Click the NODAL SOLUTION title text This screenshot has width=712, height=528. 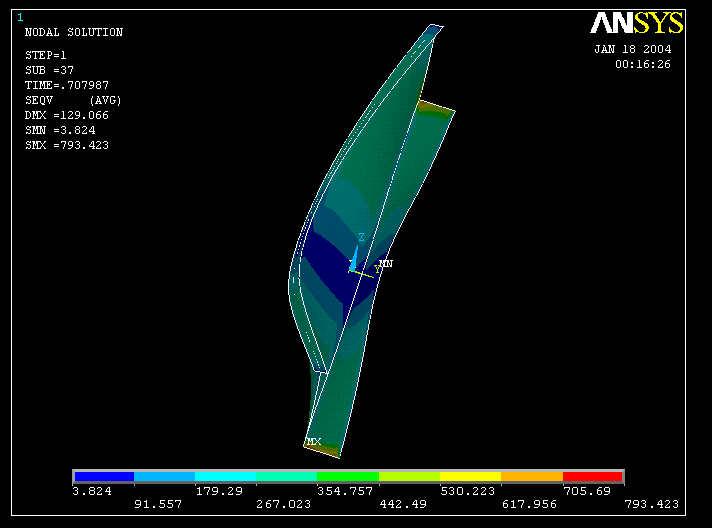[x=74, y=32]
